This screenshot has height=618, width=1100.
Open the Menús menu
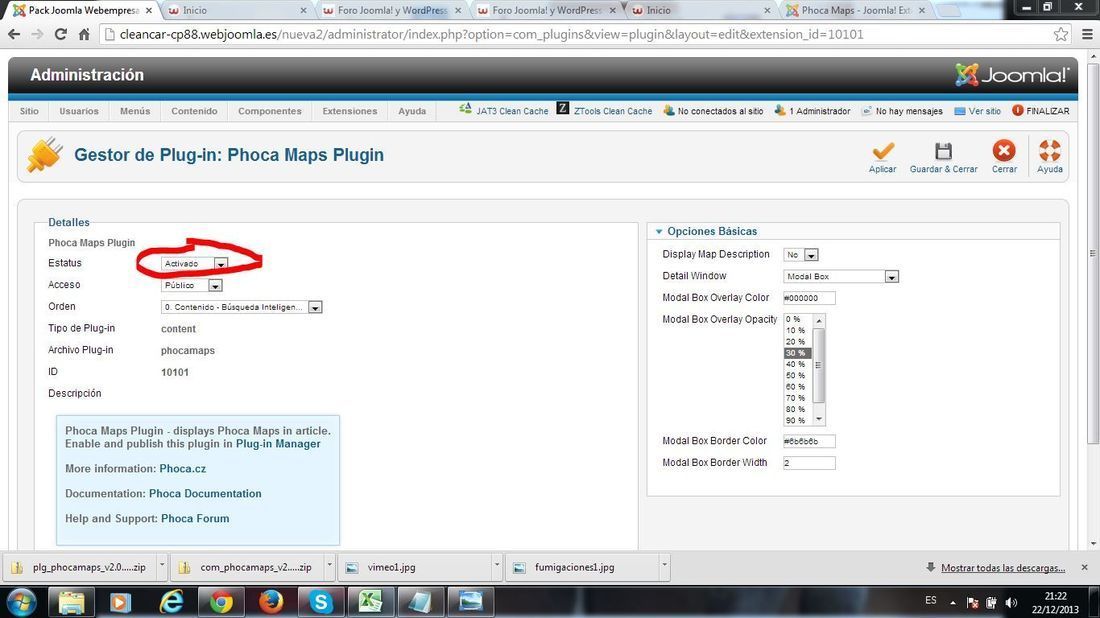click(x=135, y=111)
